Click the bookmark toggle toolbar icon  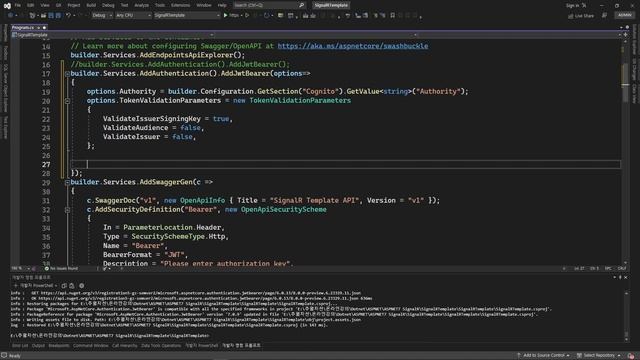[392, 16]
